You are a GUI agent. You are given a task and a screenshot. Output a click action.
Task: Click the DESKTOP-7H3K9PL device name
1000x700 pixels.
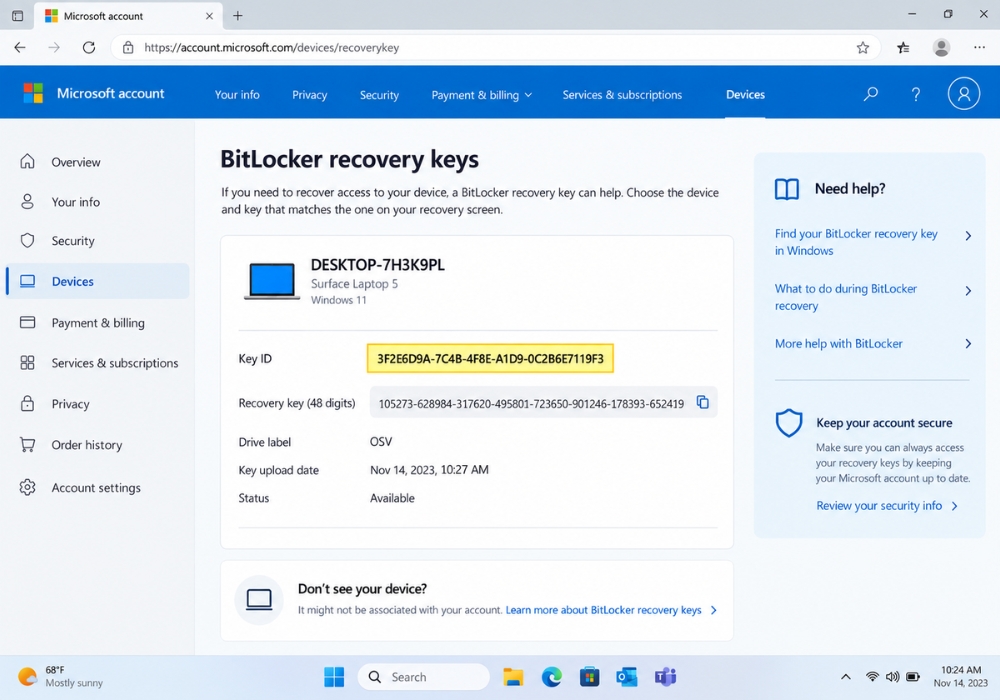click(378, 265)
